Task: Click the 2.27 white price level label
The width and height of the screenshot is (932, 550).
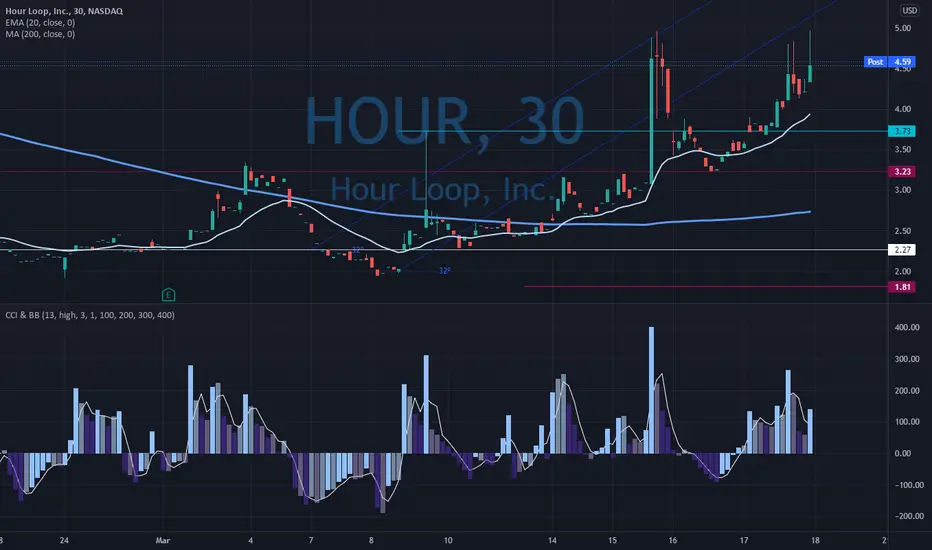Action: click(902, 250)
